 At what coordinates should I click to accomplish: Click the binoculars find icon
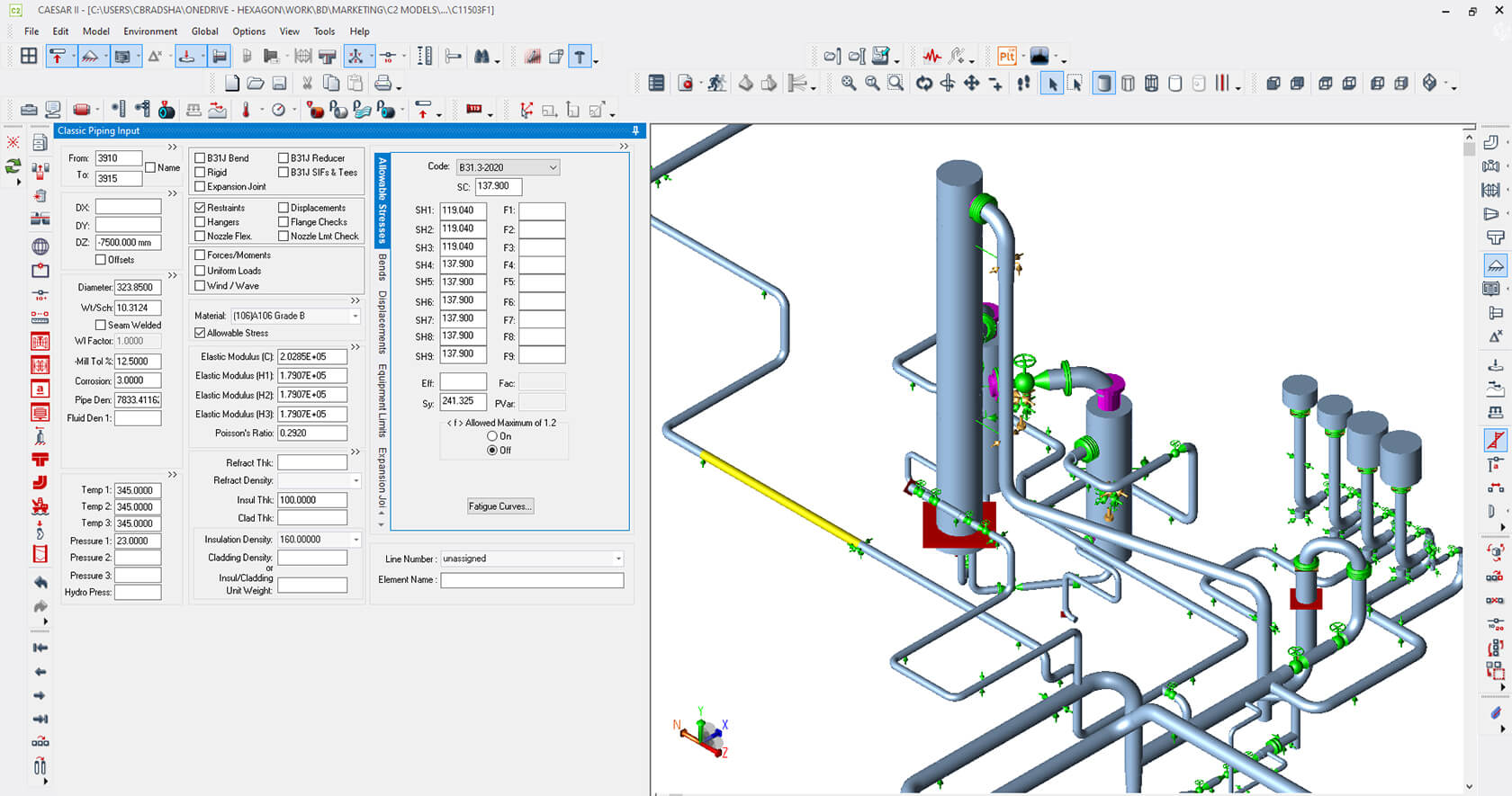[x=482, y=57]
